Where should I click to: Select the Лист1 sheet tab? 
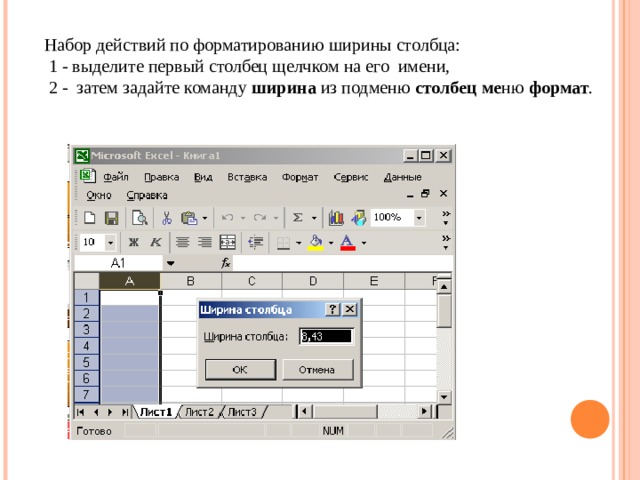tap(156, 412)
